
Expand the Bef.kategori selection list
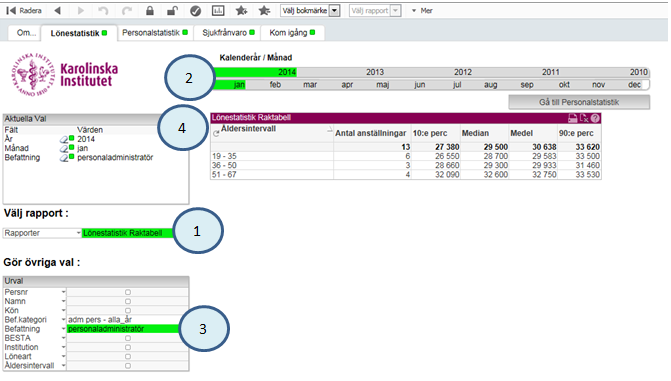pos(63,320)
